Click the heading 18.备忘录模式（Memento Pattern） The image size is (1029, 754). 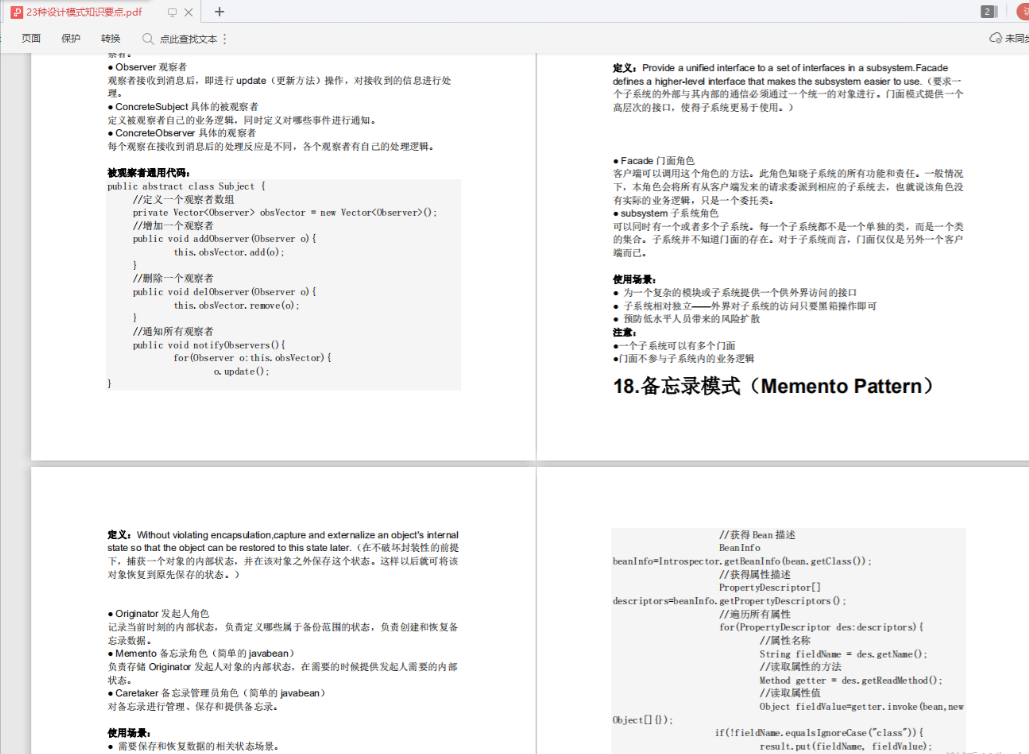click(x=773, y=386)
